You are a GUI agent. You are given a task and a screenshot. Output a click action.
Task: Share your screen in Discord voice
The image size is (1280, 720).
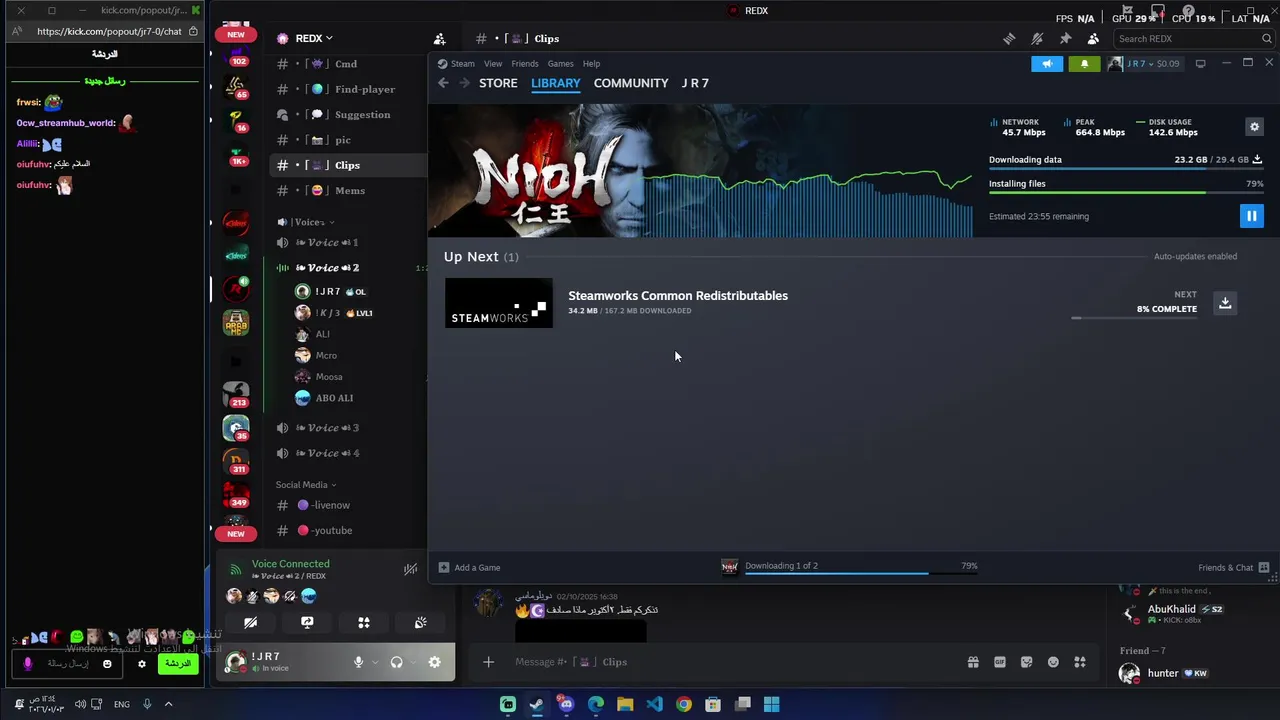[307, 622]
